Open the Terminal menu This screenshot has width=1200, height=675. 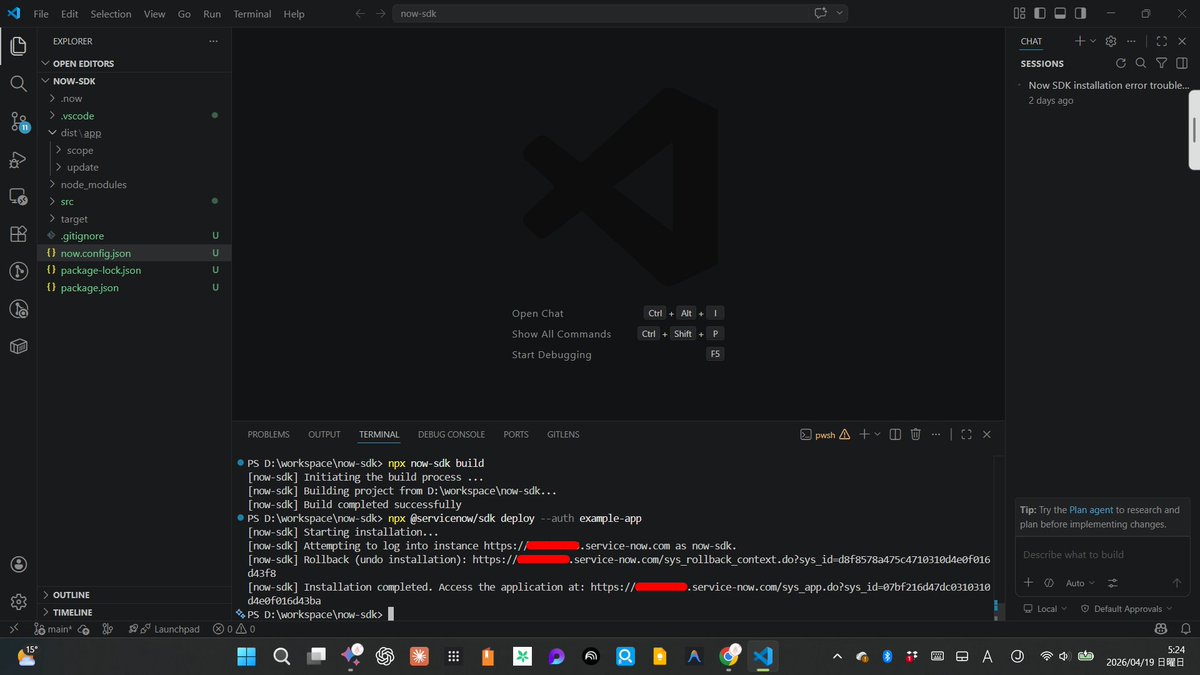252,14
